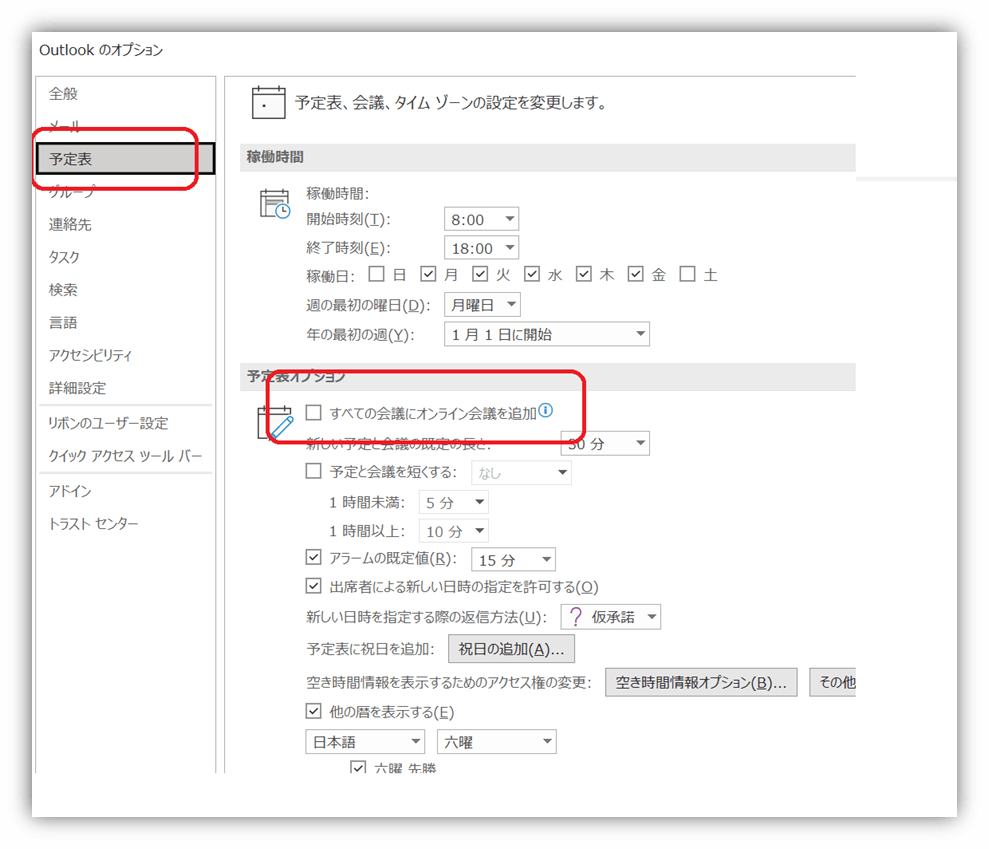The image size is (989, 849).
Task: Uncheck the 月 (Monday) workday checkbox
Action: pyautogui.click(x=428, y=274)
